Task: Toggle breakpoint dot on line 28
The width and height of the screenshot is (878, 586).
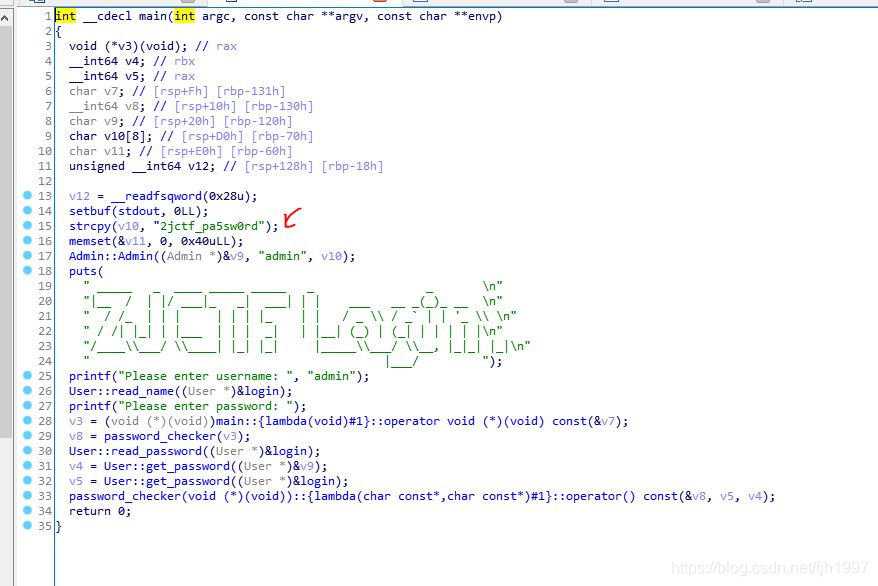Action: coord(27,420)
